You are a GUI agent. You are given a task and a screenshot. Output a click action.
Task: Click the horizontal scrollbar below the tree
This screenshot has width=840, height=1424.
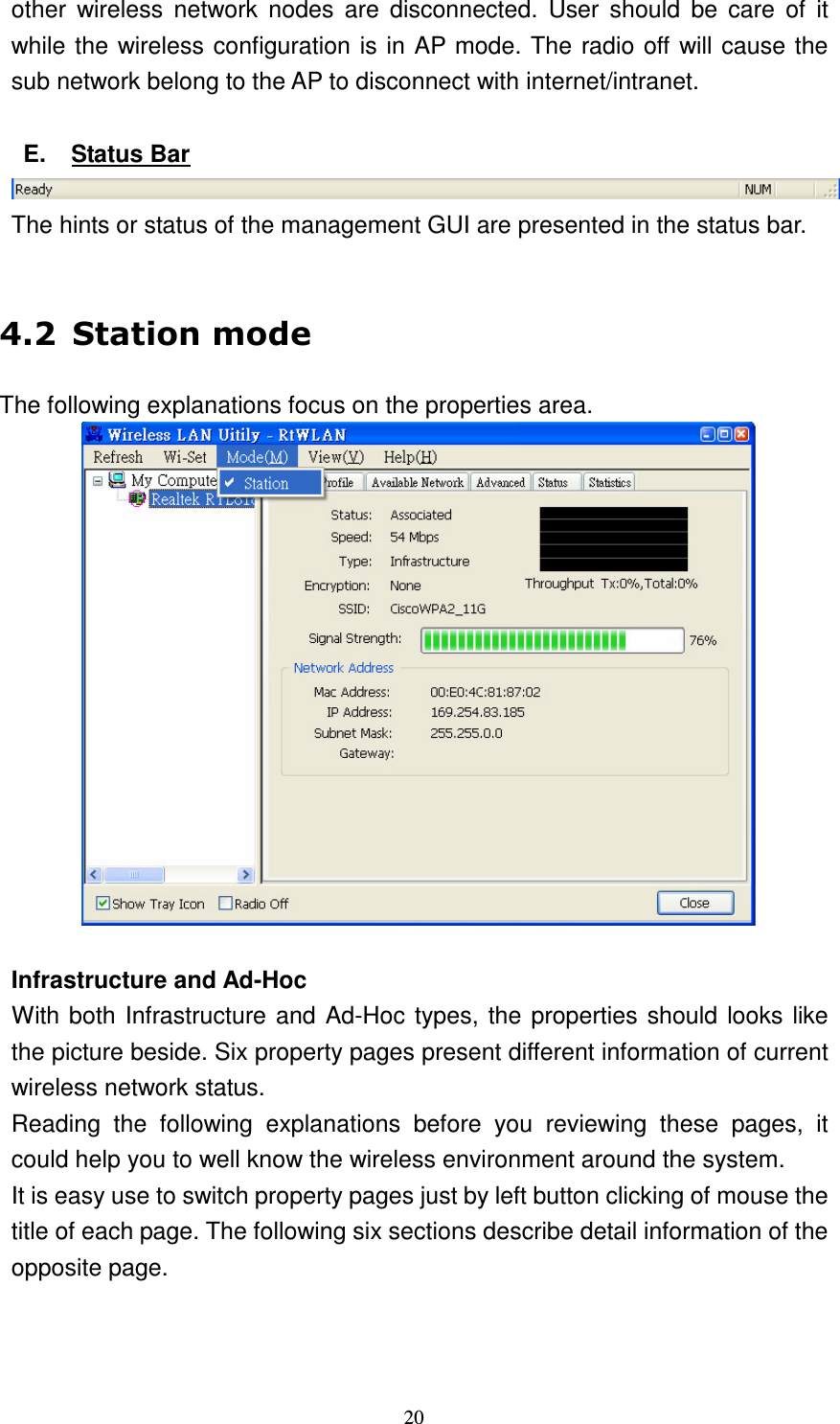coord(133,874)
